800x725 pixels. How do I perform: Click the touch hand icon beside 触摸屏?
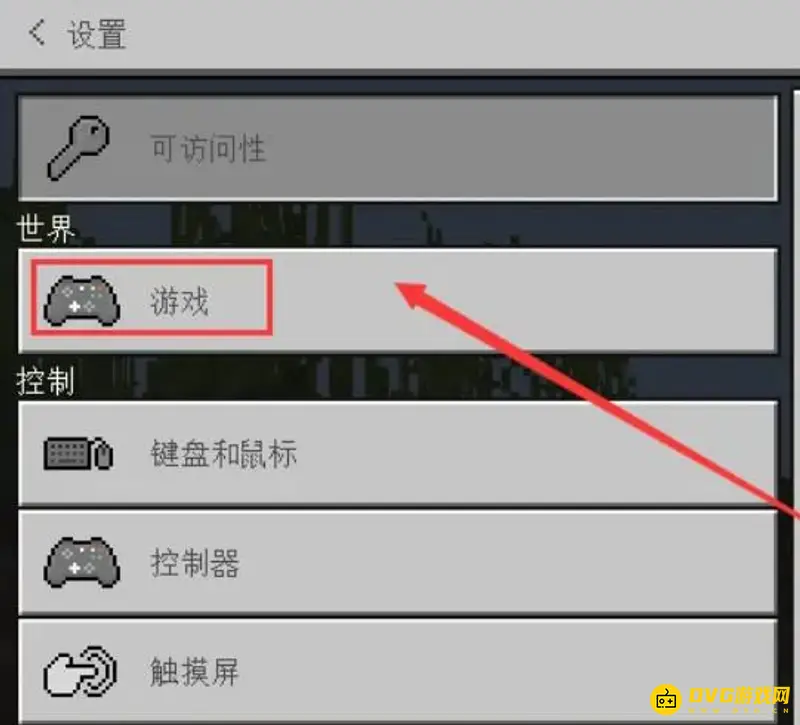[x=80, y=671]
